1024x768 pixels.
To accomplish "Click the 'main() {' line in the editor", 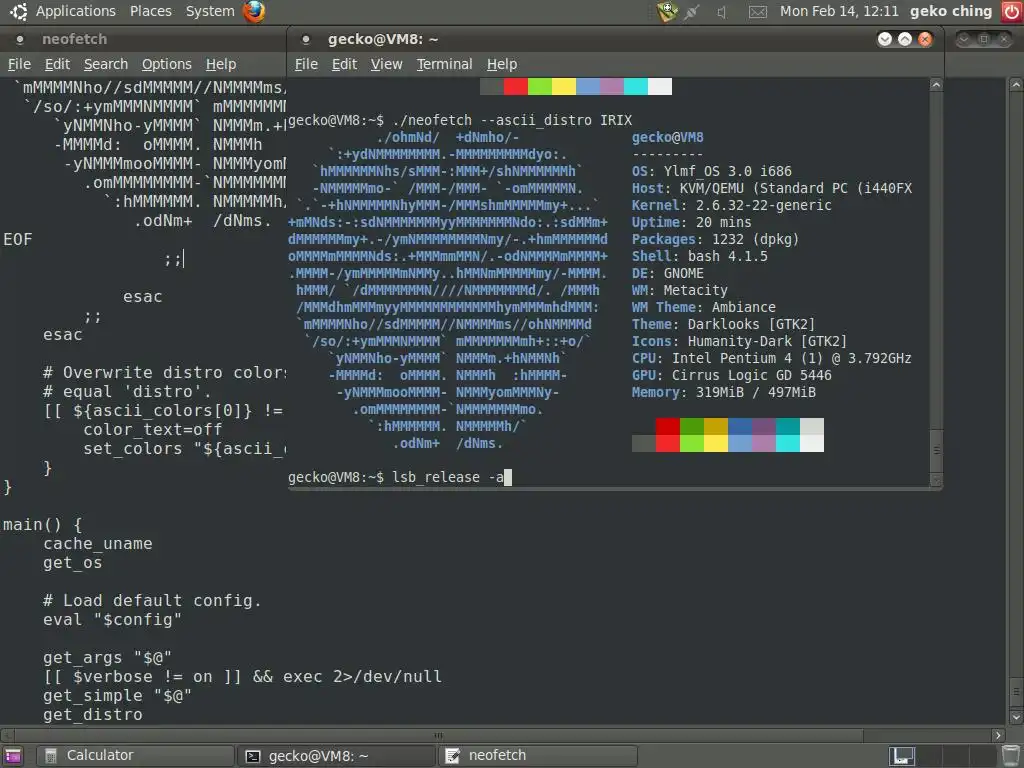I will pos(42,524).
